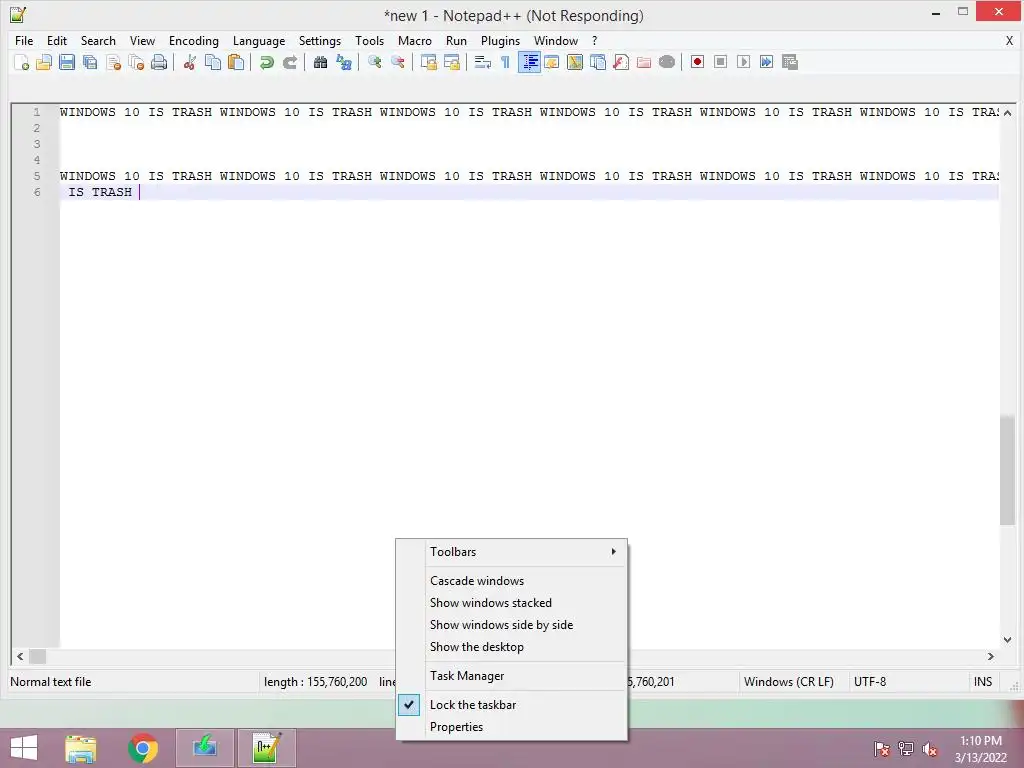
Task: Open Folder as Workspace icon
Action: [644, 62]
